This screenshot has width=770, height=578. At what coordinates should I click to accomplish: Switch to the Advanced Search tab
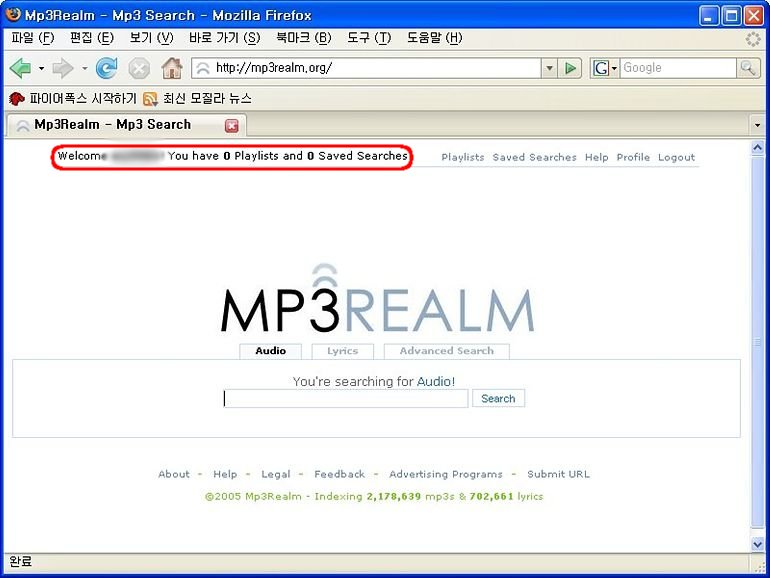click(446, 351)
